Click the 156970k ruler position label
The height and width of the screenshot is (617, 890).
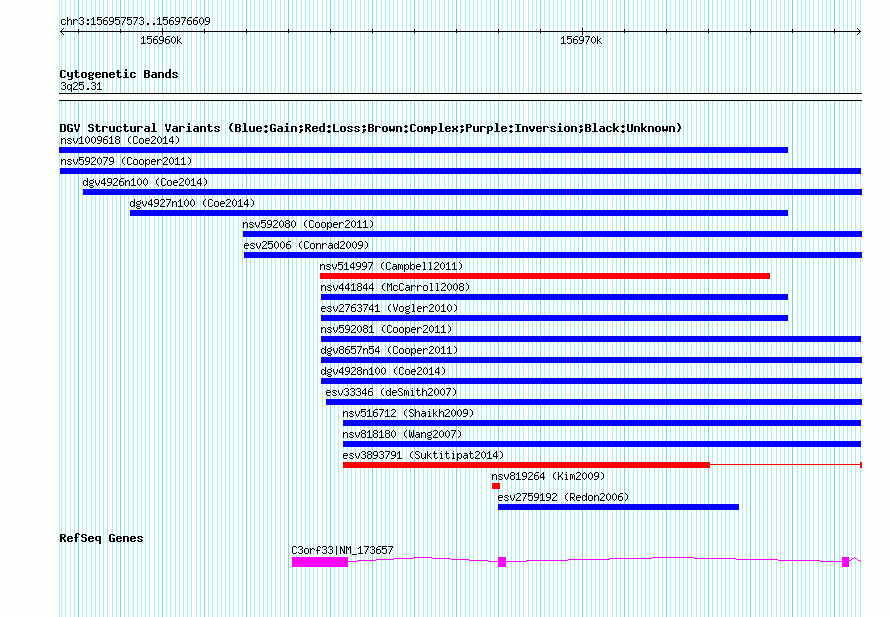[580, 41]
